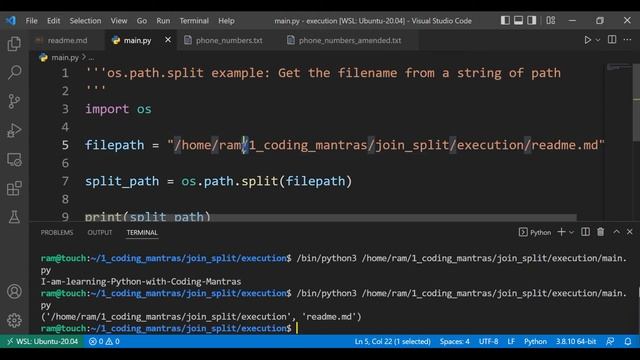Toggle the secondary side bar layout

click(531, 20)
